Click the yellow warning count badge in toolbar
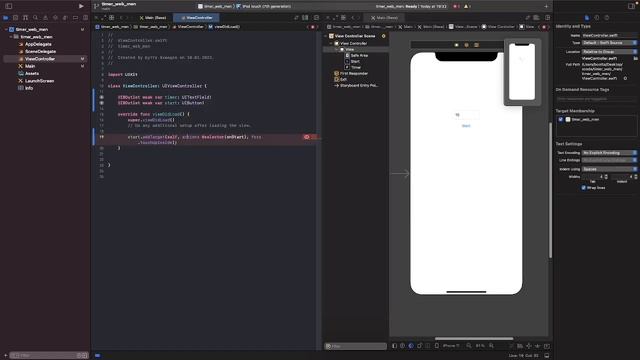This screenshot has width=640, height=360. tap(467, 6)
